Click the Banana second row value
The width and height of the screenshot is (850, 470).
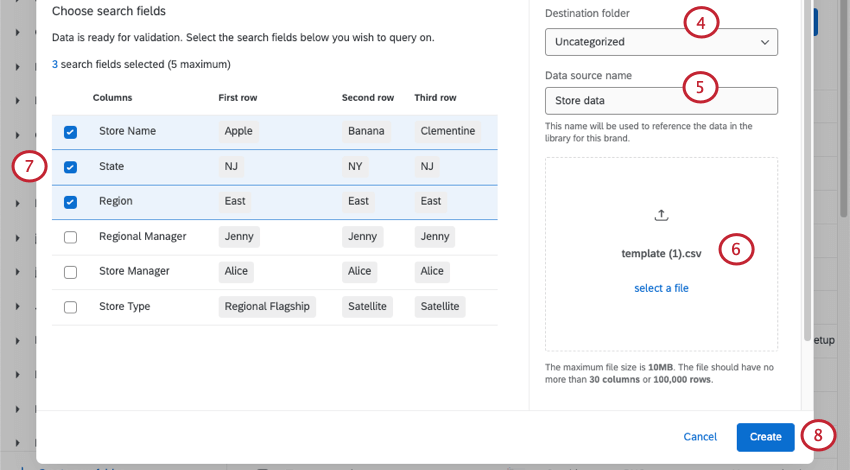coord(366,131)
